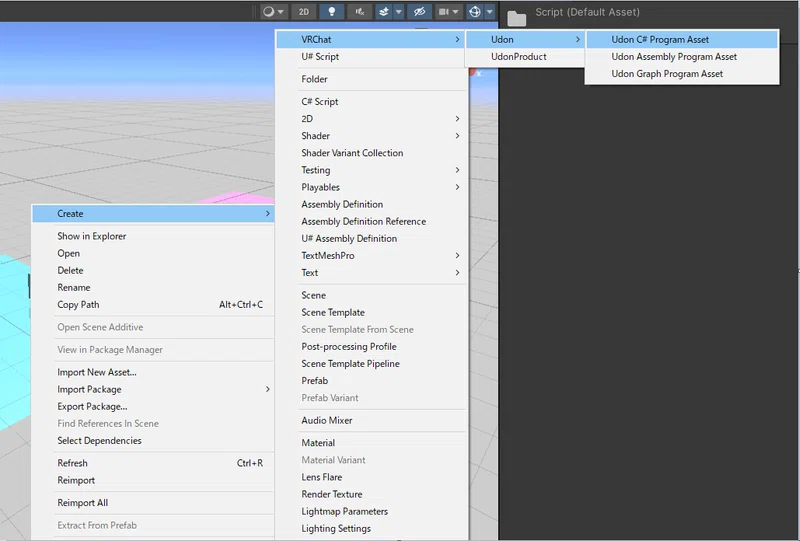Toggle 2D scene view mode
Image resolution: width=800 pixels, height=541 pixels.
coord(304,11)
